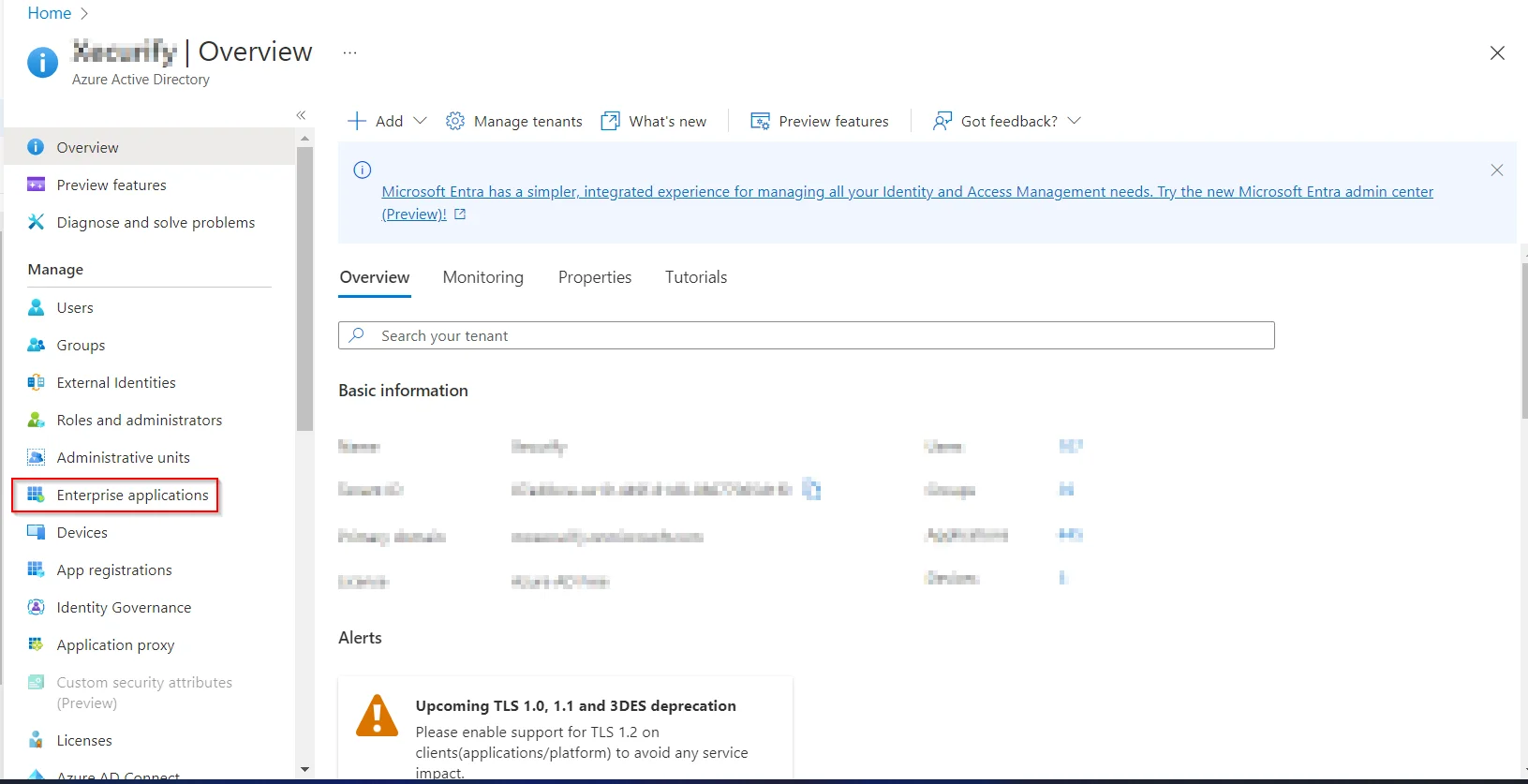1528x784 pixels.
Task: Click the TLS deprecation warning triangle icon
Action: tap(377, 716)
